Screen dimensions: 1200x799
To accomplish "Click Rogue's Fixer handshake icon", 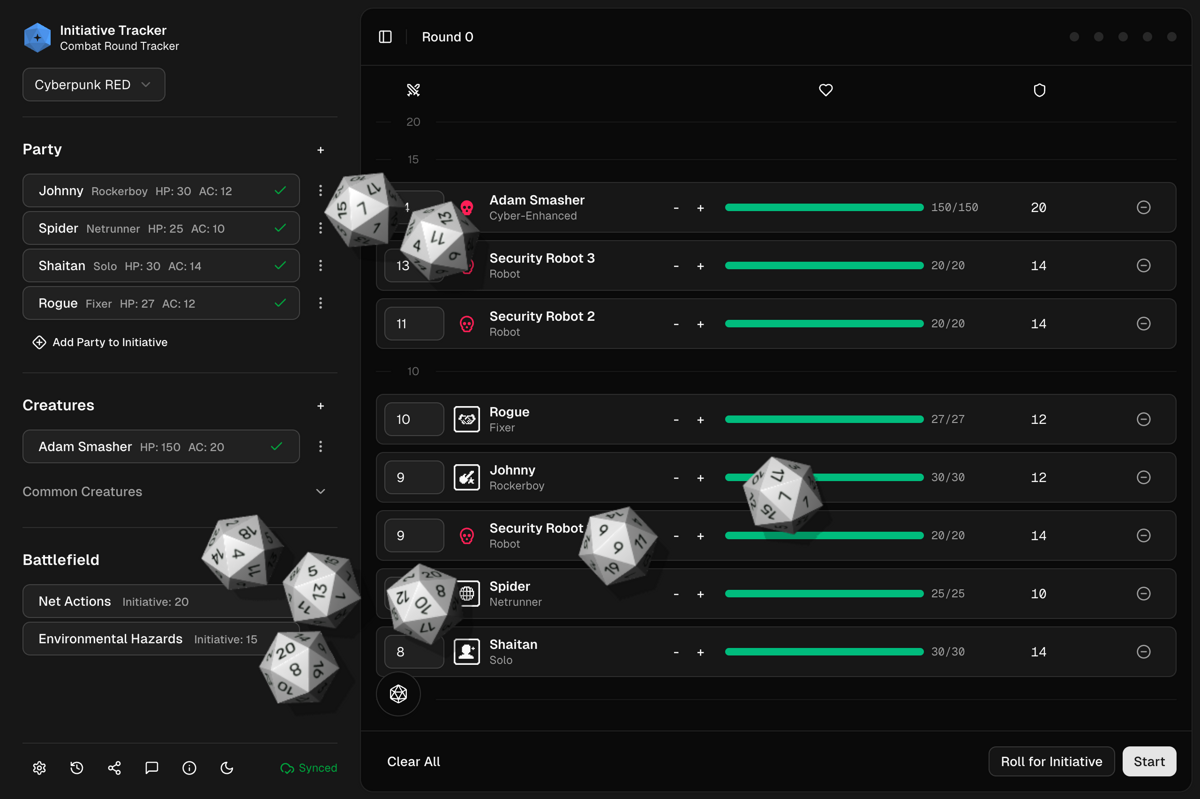I will click(x=467, y=420).
